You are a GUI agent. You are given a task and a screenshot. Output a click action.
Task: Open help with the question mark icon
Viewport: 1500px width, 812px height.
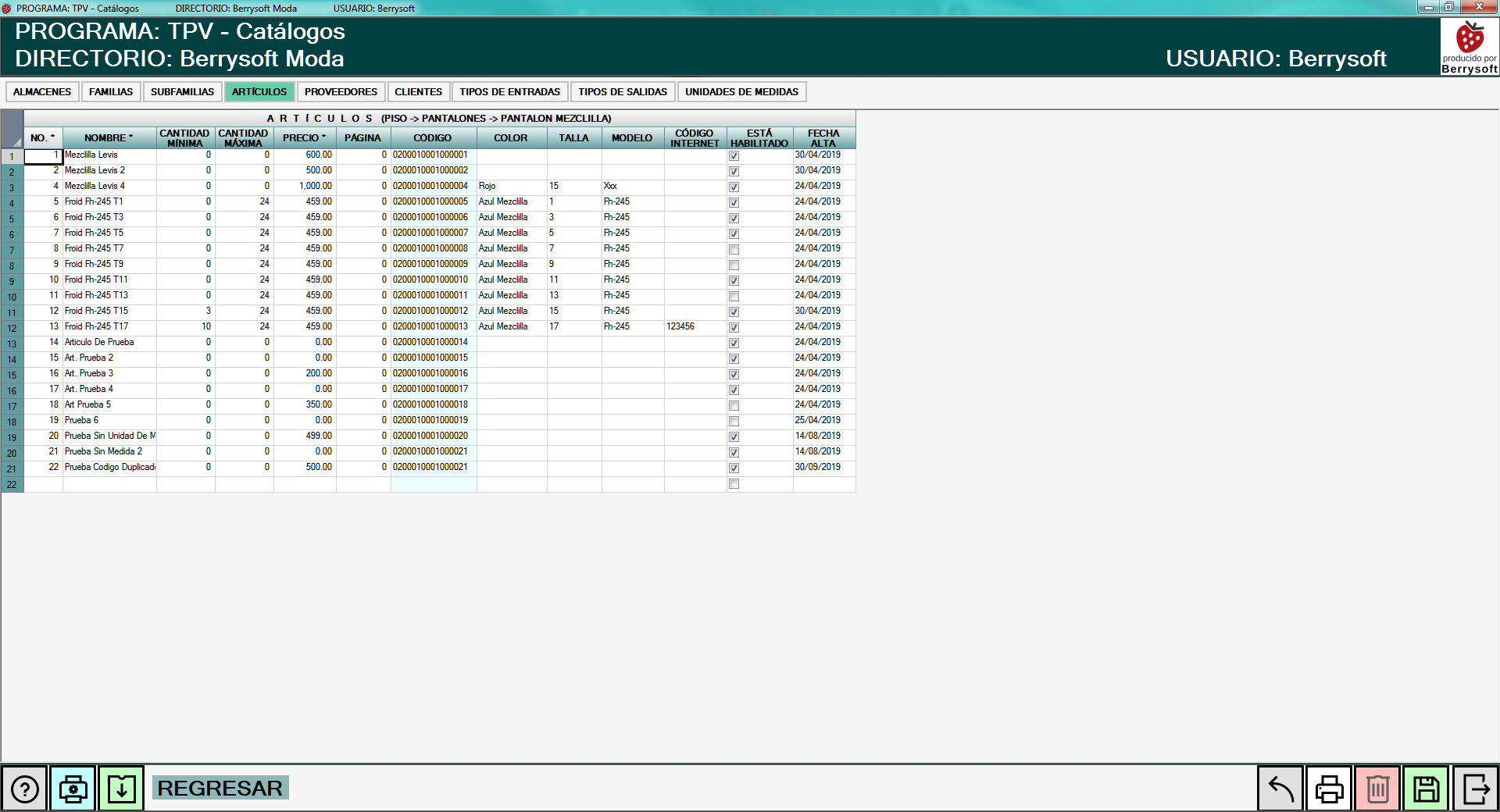click(25, 789)
